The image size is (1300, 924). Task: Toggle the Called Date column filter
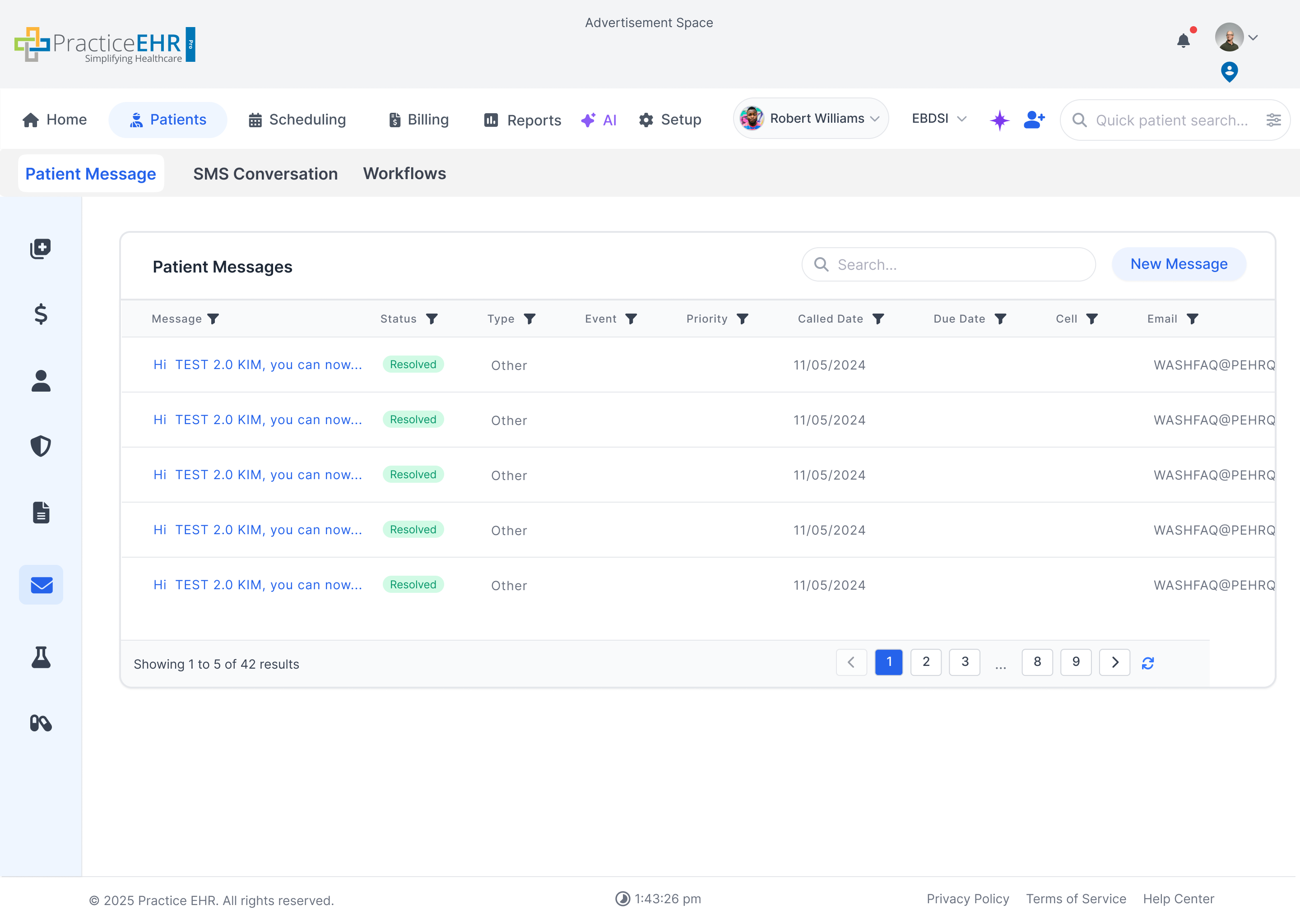coord(878,319)
